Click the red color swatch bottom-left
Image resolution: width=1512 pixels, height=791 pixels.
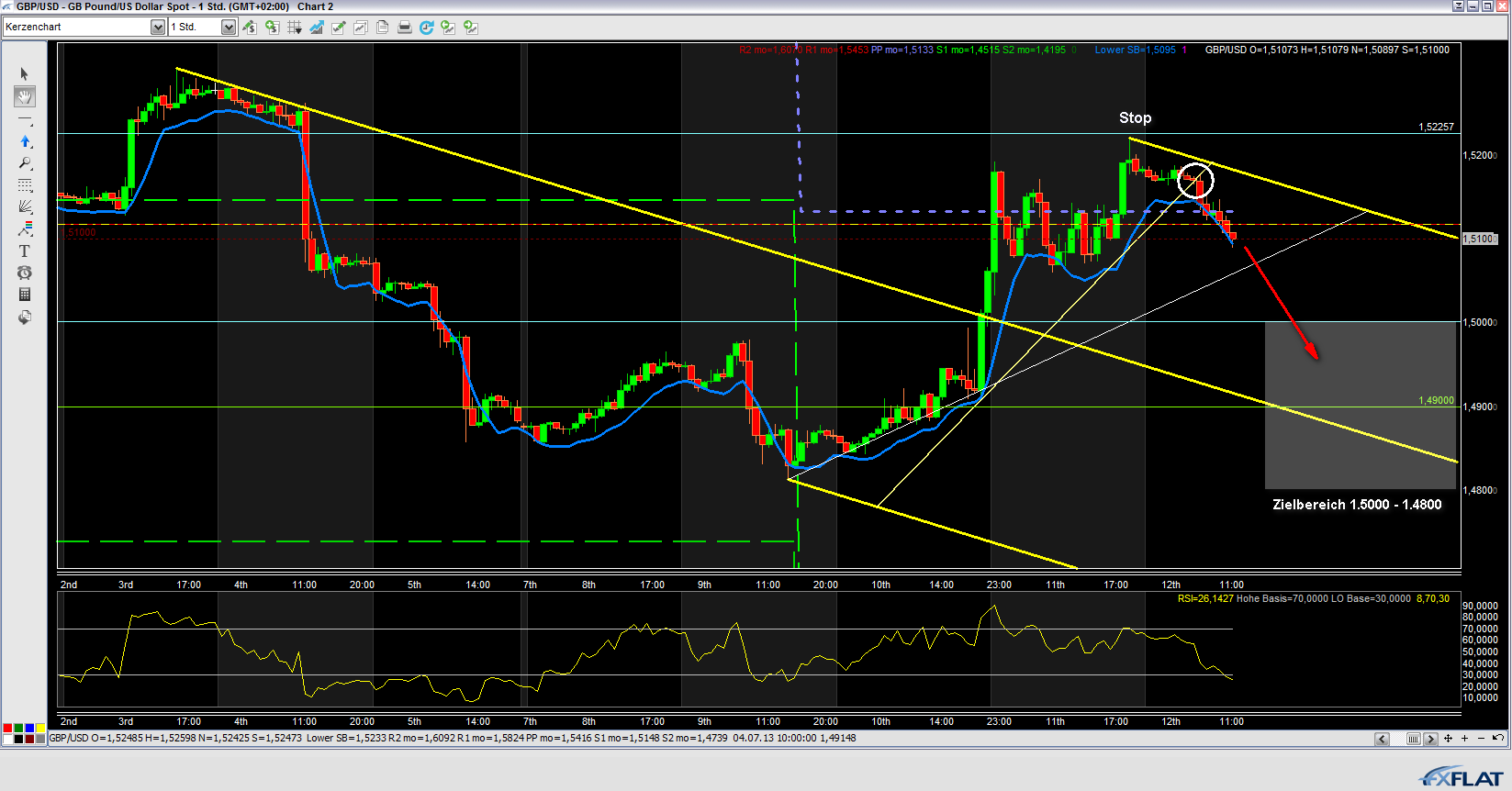point(7,728)
